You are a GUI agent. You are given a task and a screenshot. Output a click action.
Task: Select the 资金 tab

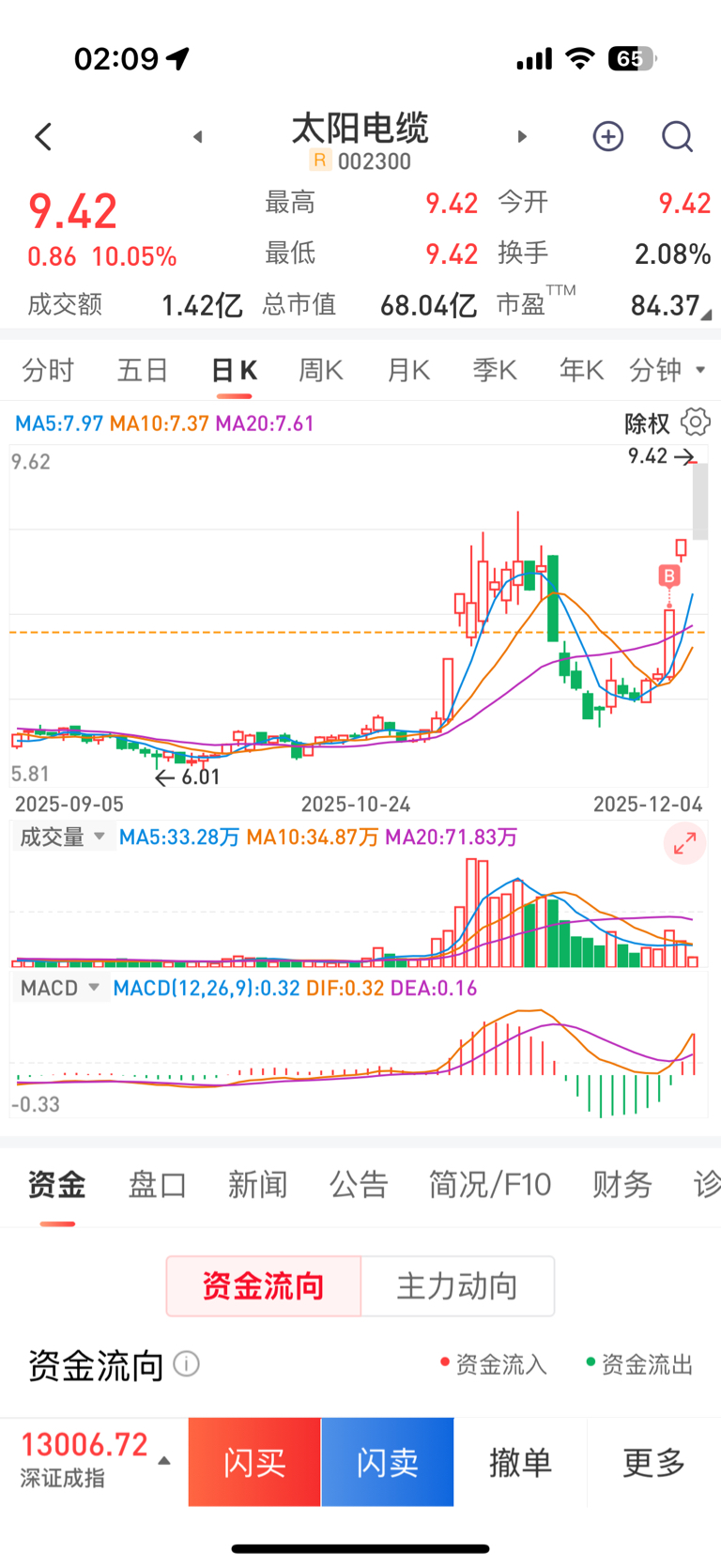tap(56, 1185)
